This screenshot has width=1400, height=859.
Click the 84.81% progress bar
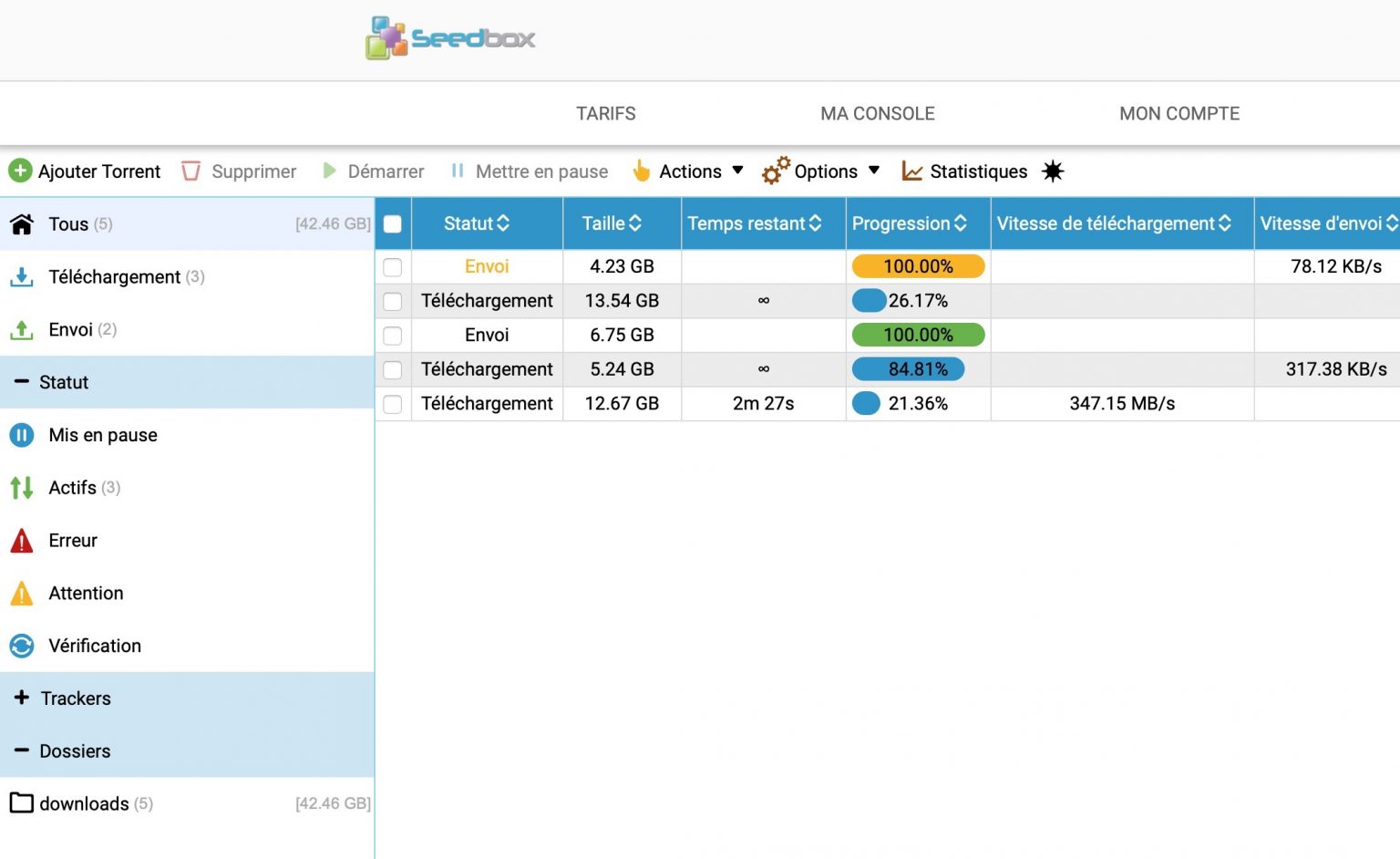[x=908, y=369]
